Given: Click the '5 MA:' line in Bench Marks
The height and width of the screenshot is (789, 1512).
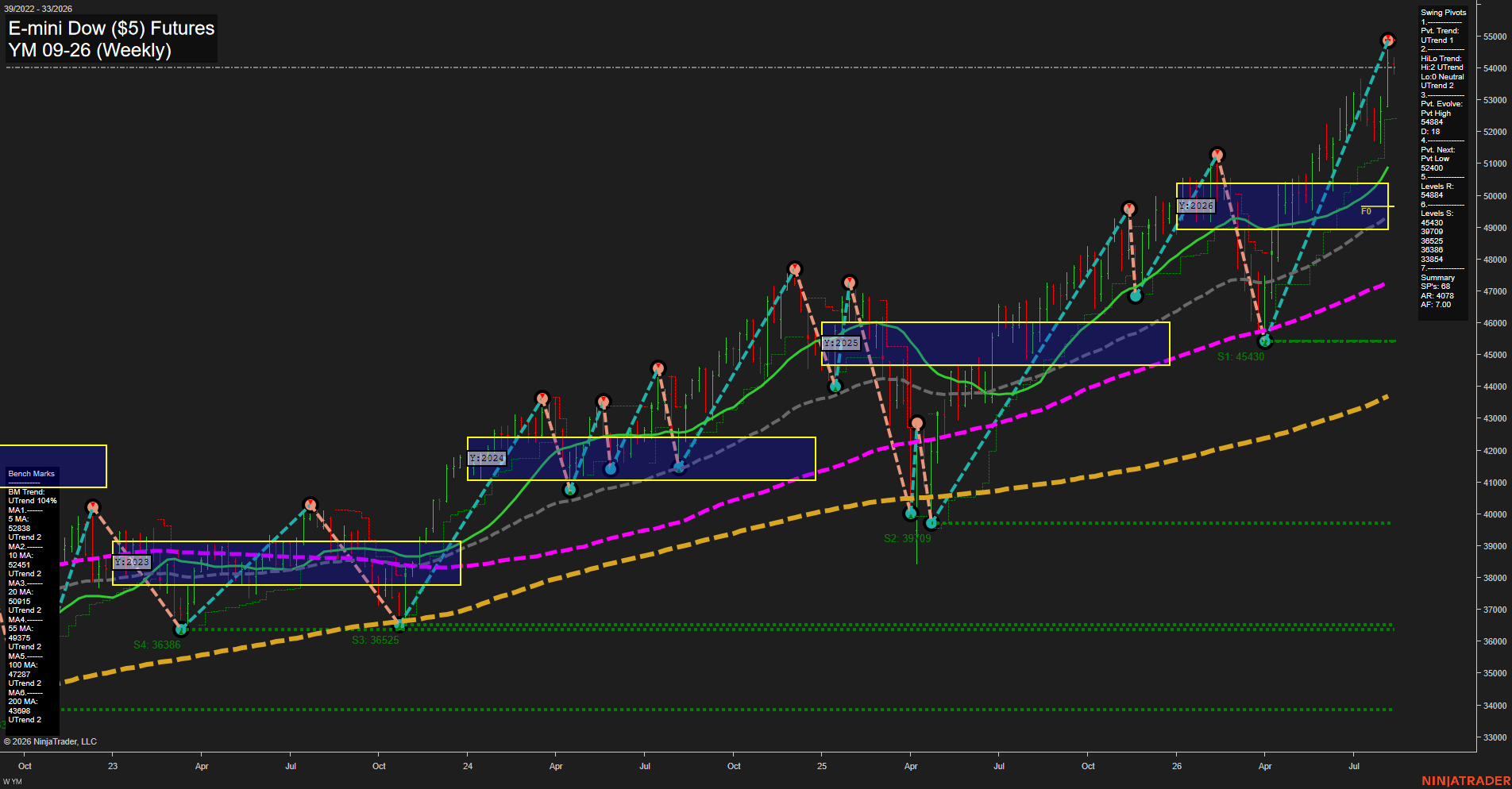Looking at the screenshot, I should coord(18,519).
